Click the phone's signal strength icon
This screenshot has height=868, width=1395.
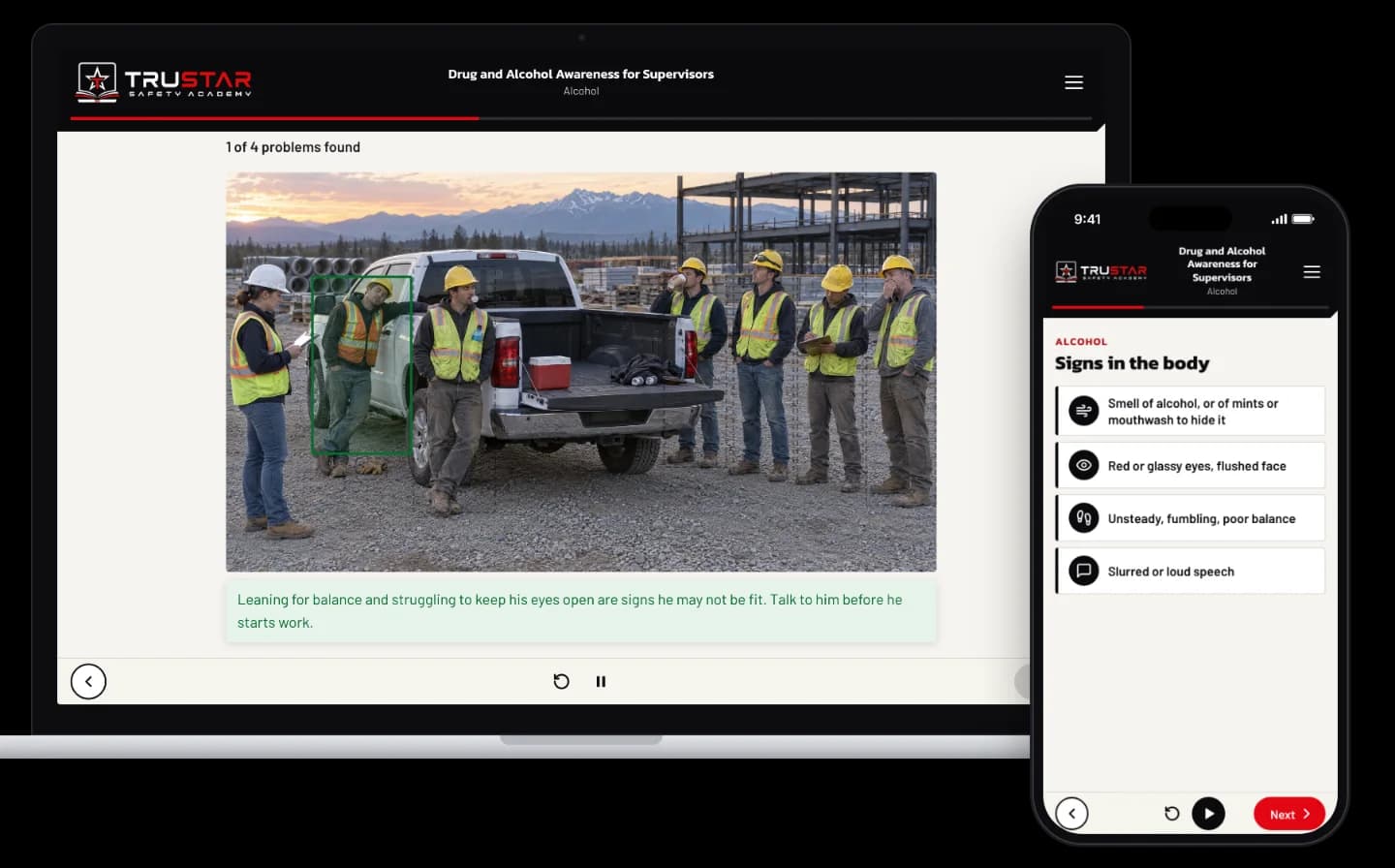1279,219
